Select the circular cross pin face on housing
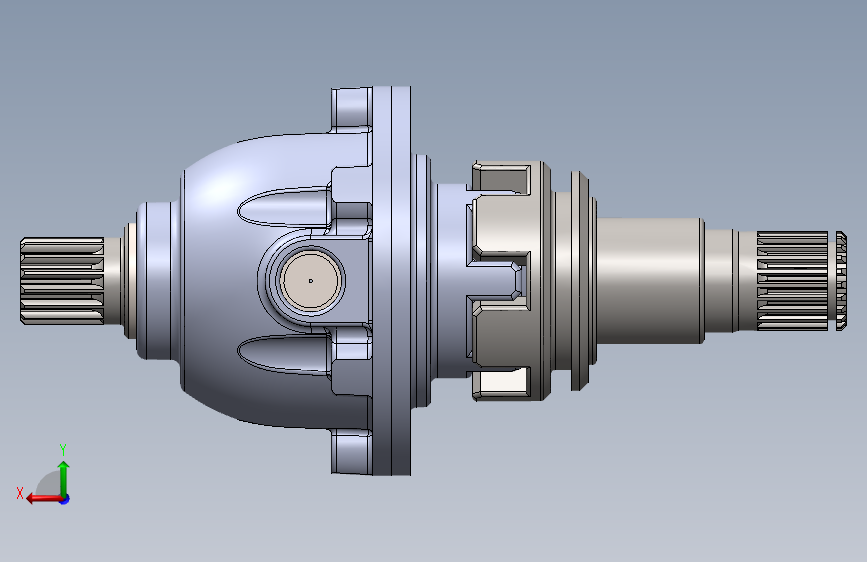867x562 pixels. pos(310,280)
